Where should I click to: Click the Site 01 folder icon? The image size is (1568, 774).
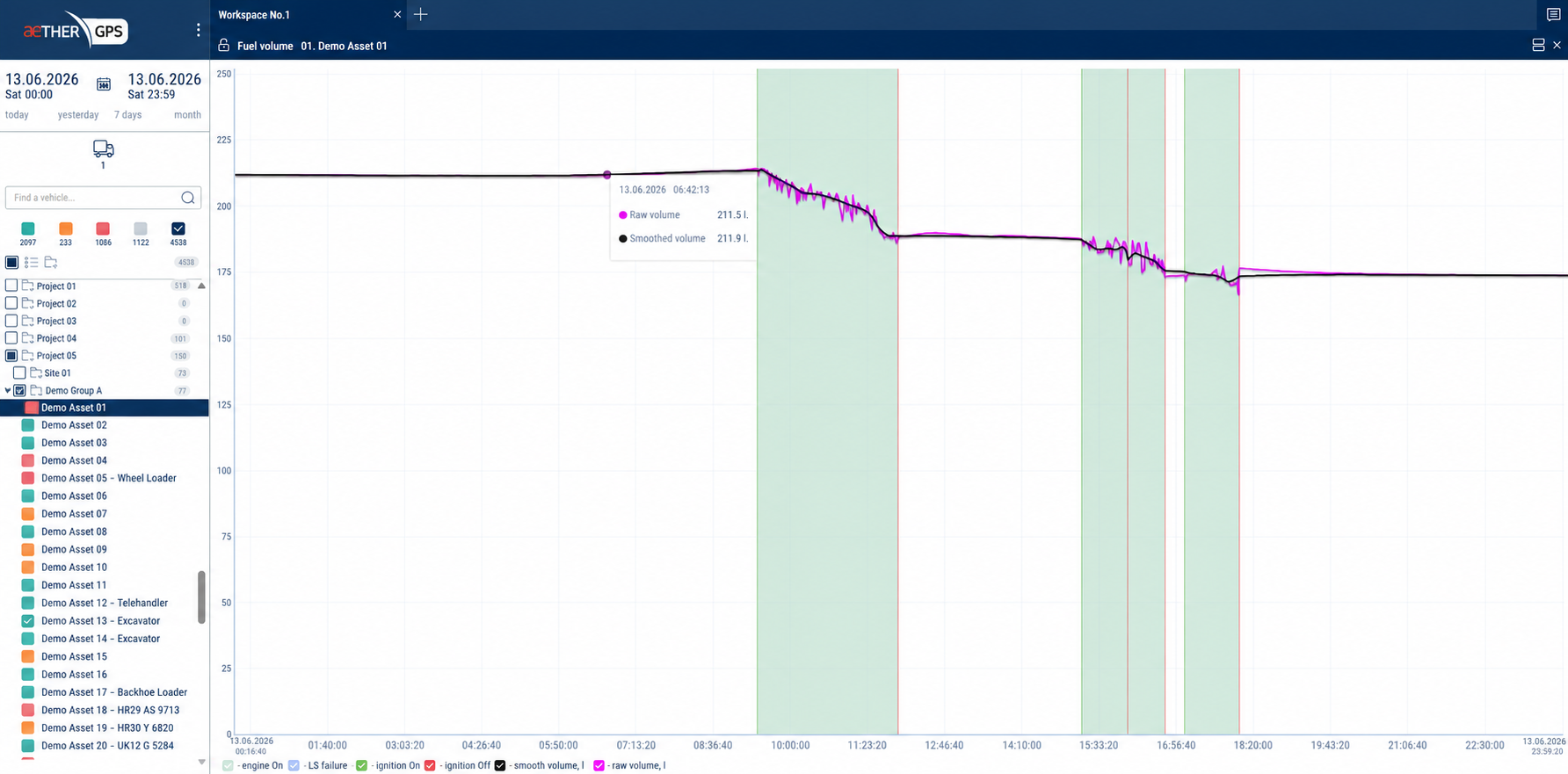tap(36, 373)
